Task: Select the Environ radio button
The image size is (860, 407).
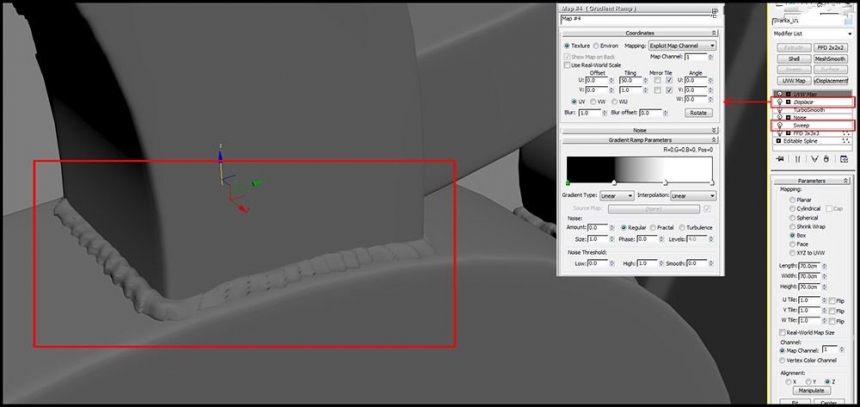Action: (597, 46)
